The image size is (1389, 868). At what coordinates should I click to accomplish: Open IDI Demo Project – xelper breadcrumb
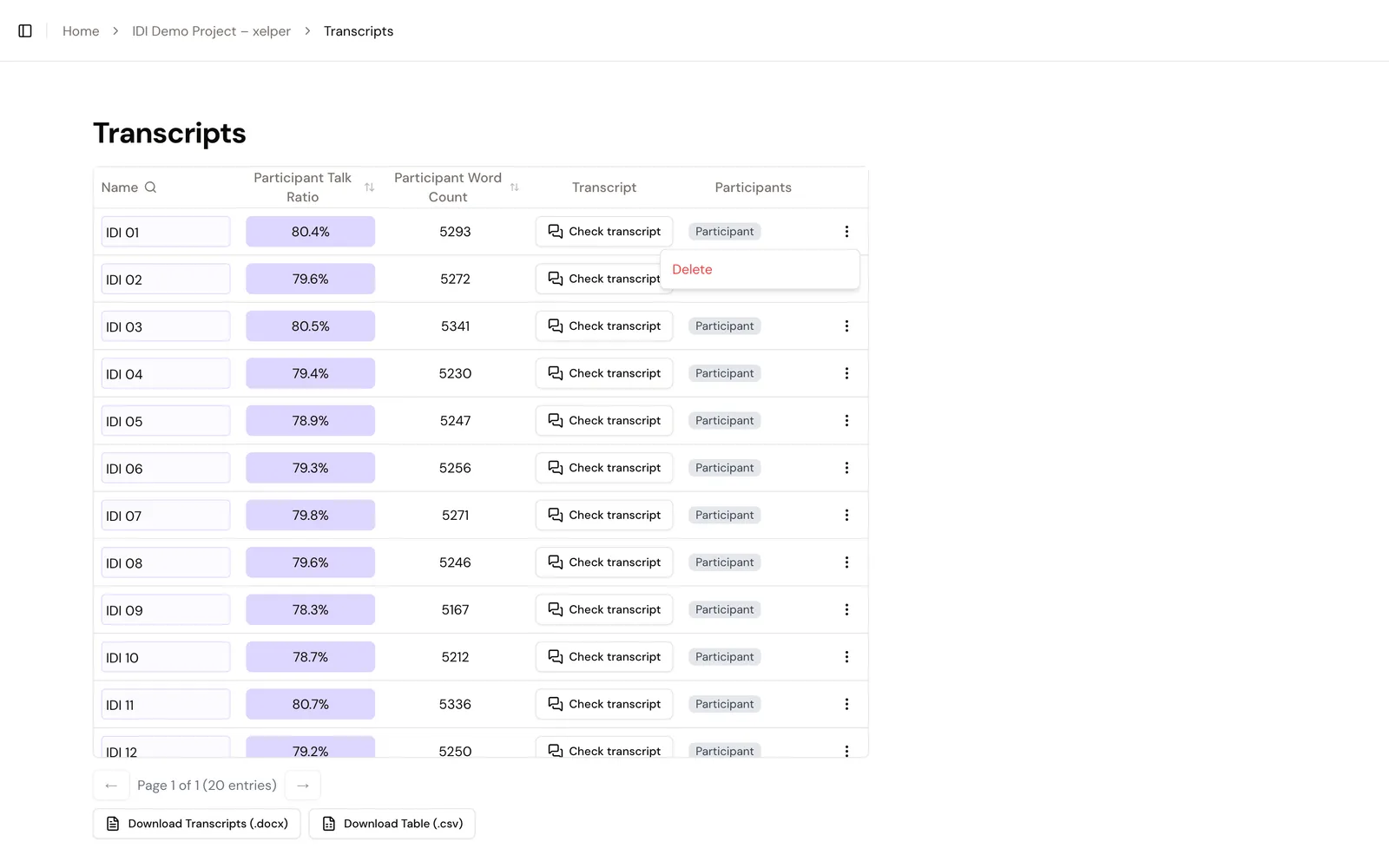211,31
